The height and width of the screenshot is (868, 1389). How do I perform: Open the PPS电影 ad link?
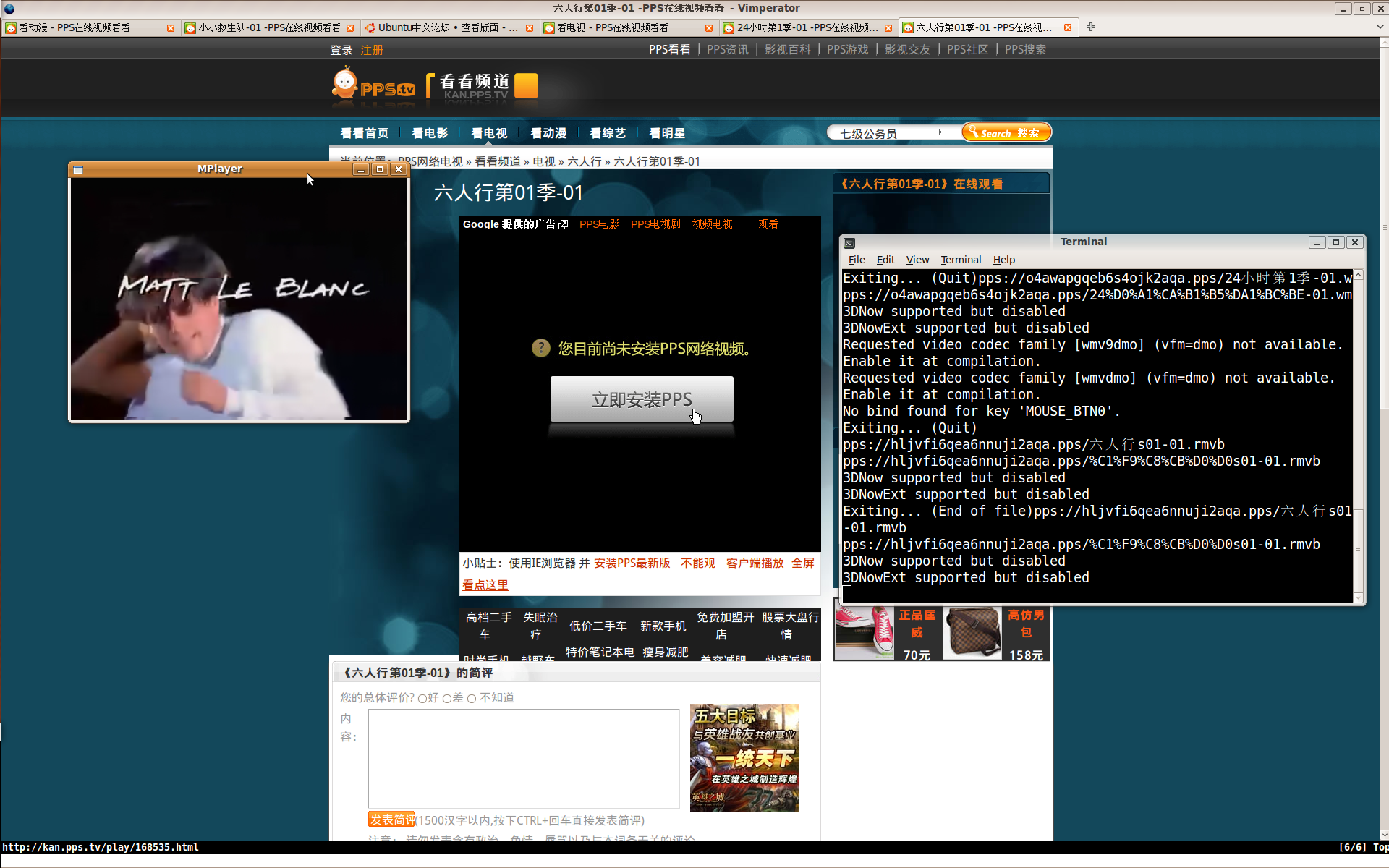pyautogui.click(x=599, y=224)
